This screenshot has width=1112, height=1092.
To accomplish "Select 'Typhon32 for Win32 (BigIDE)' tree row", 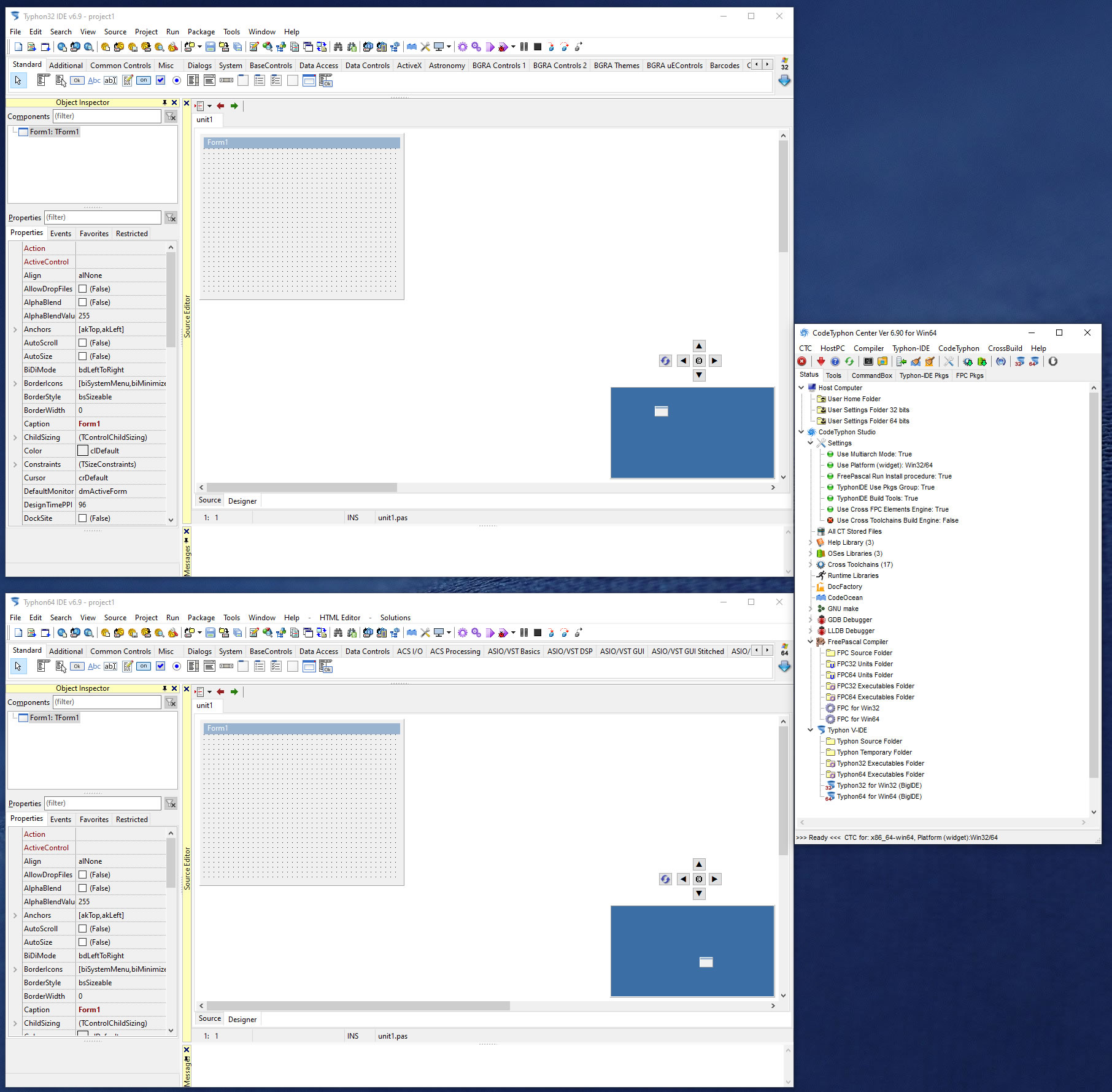I will point(878,785).
